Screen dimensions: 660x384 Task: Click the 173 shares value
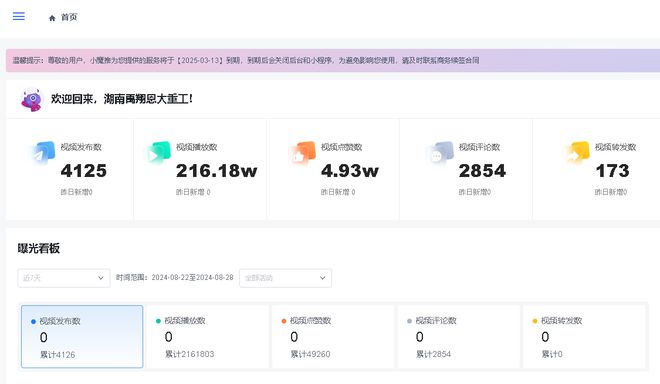coord(612,171)
